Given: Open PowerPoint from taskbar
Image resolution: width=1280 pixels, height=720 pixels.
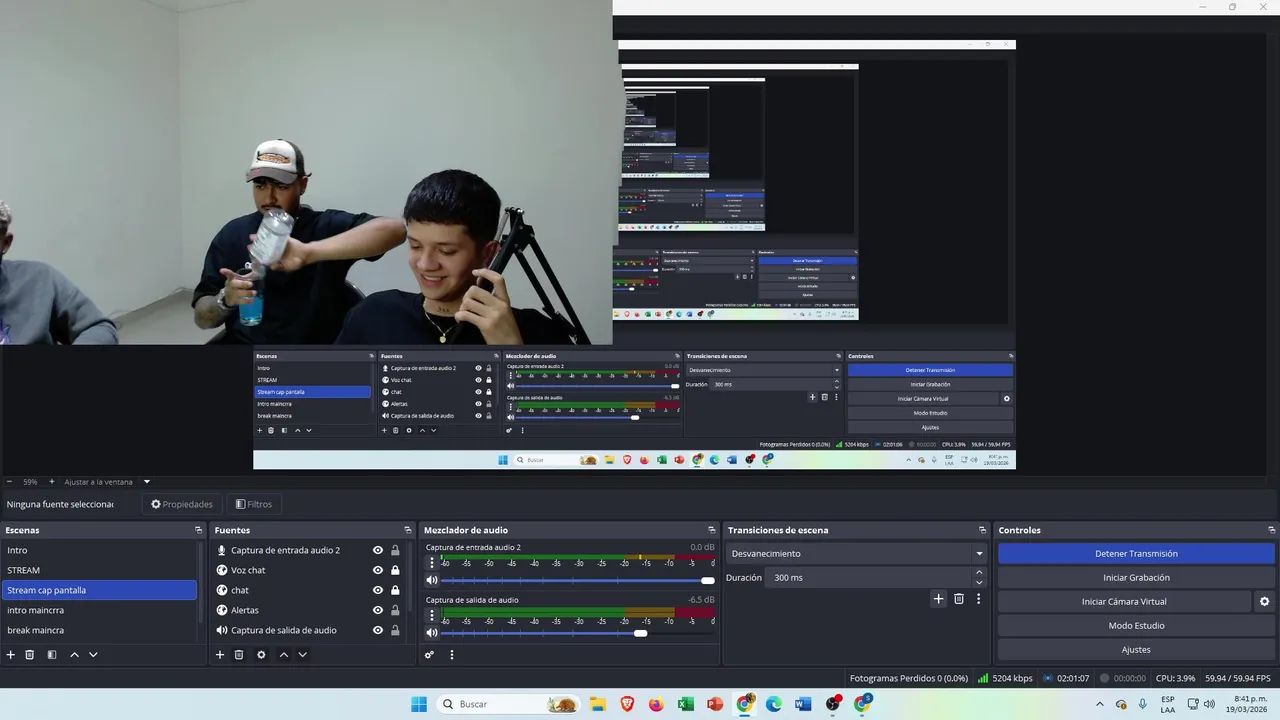Looking at the screenshot, I should pyautogui.click(x=715, y=704).
